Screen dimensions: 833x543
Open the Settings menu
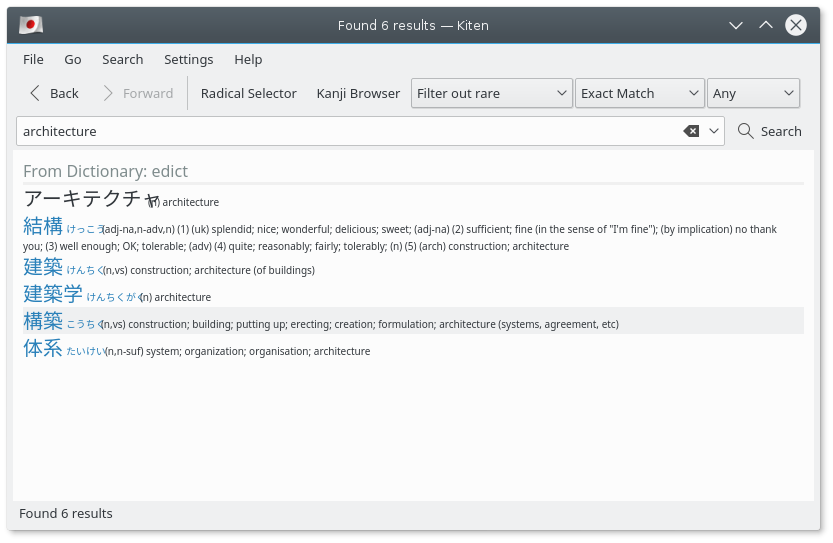188,59
